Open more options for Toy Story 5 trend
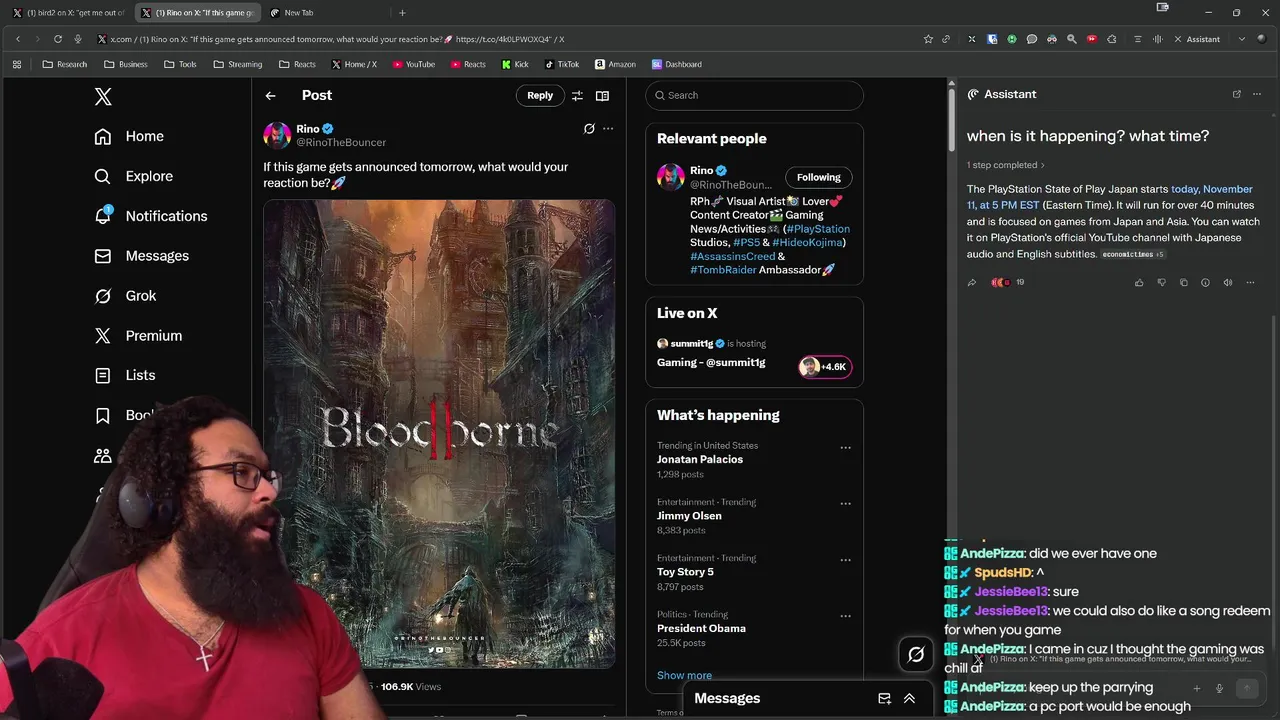The image size is (1280, 720). [846, 560]
